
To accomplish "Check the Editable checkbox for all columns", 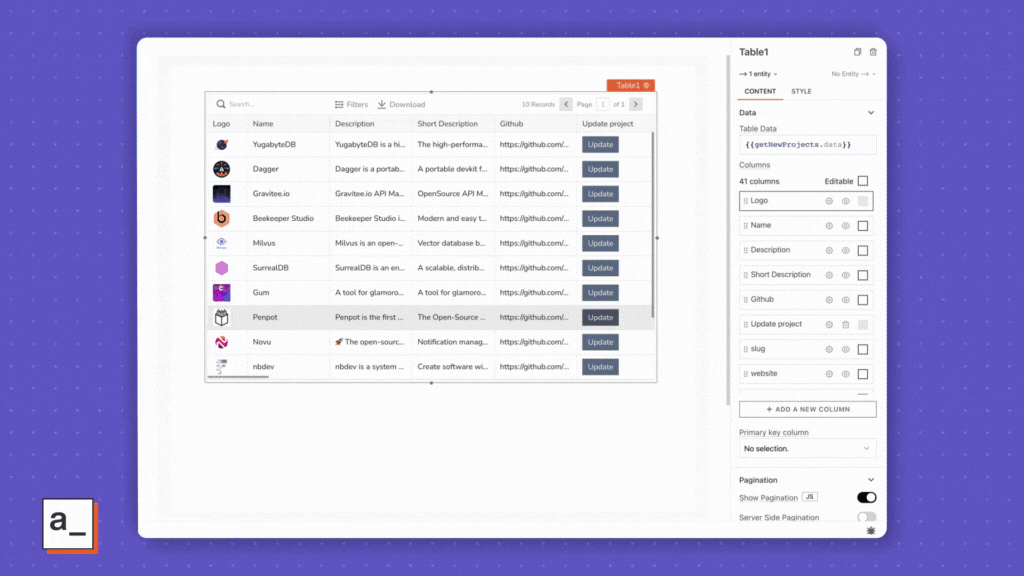I will [863, 181].
